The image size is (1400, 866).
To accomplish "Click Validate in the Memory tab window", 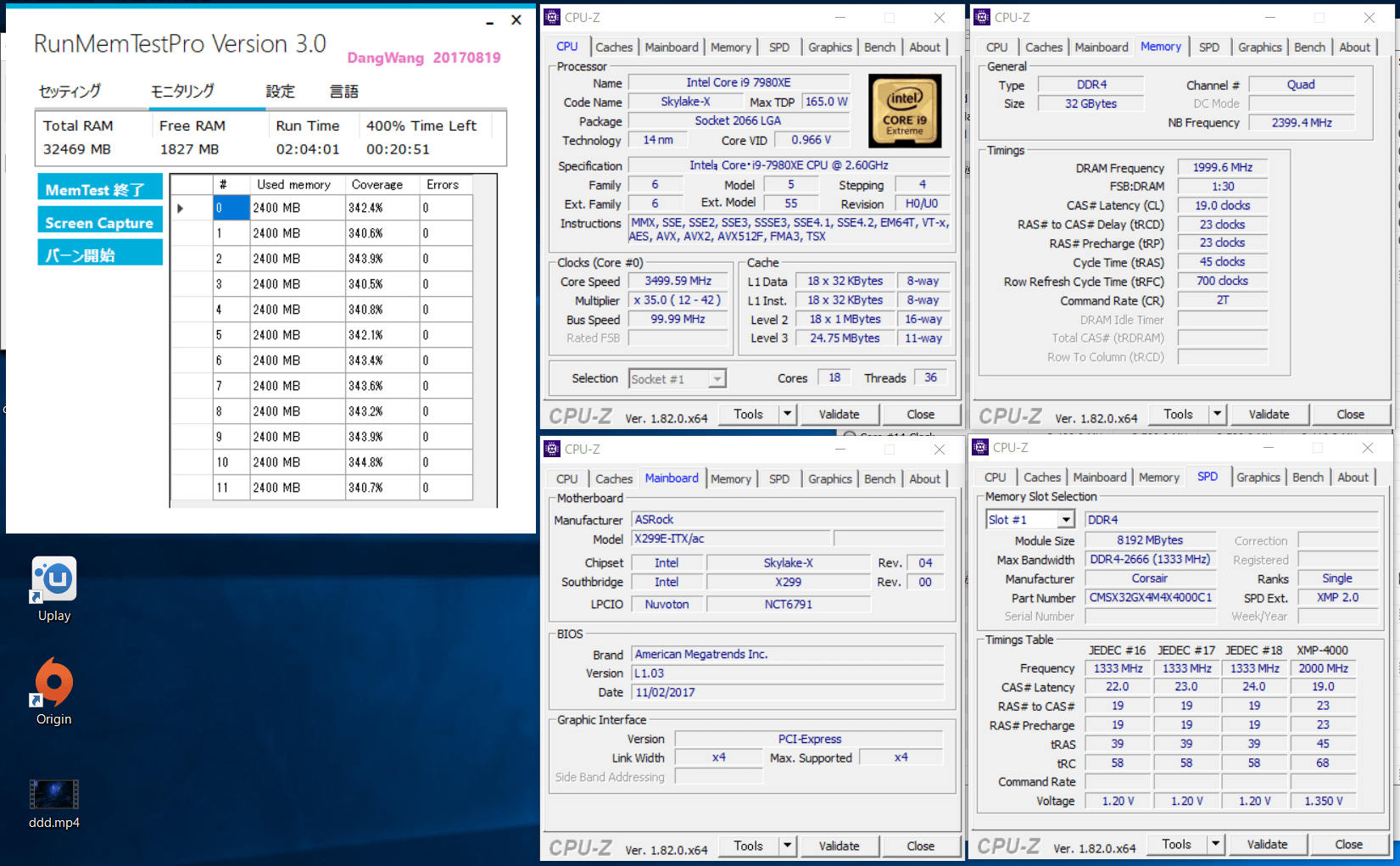I will (x=1269, y=414).
